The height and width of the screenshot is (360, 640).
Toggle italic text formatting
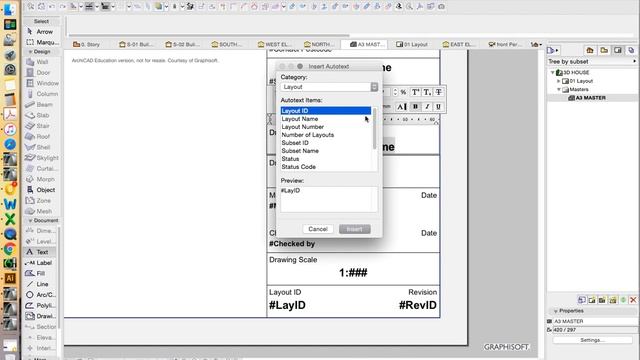tap(427, 107)
